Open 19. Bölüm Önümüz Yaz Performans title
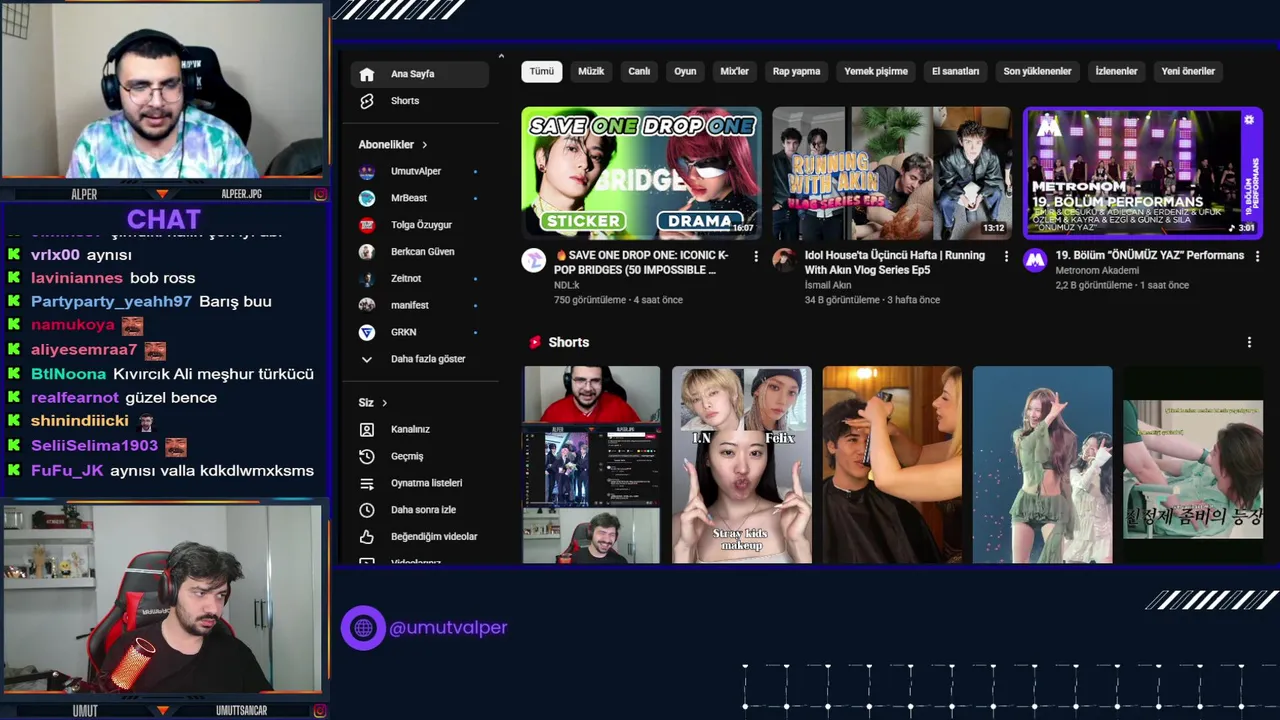The image size is (1280, 720). pos(1150,256)
